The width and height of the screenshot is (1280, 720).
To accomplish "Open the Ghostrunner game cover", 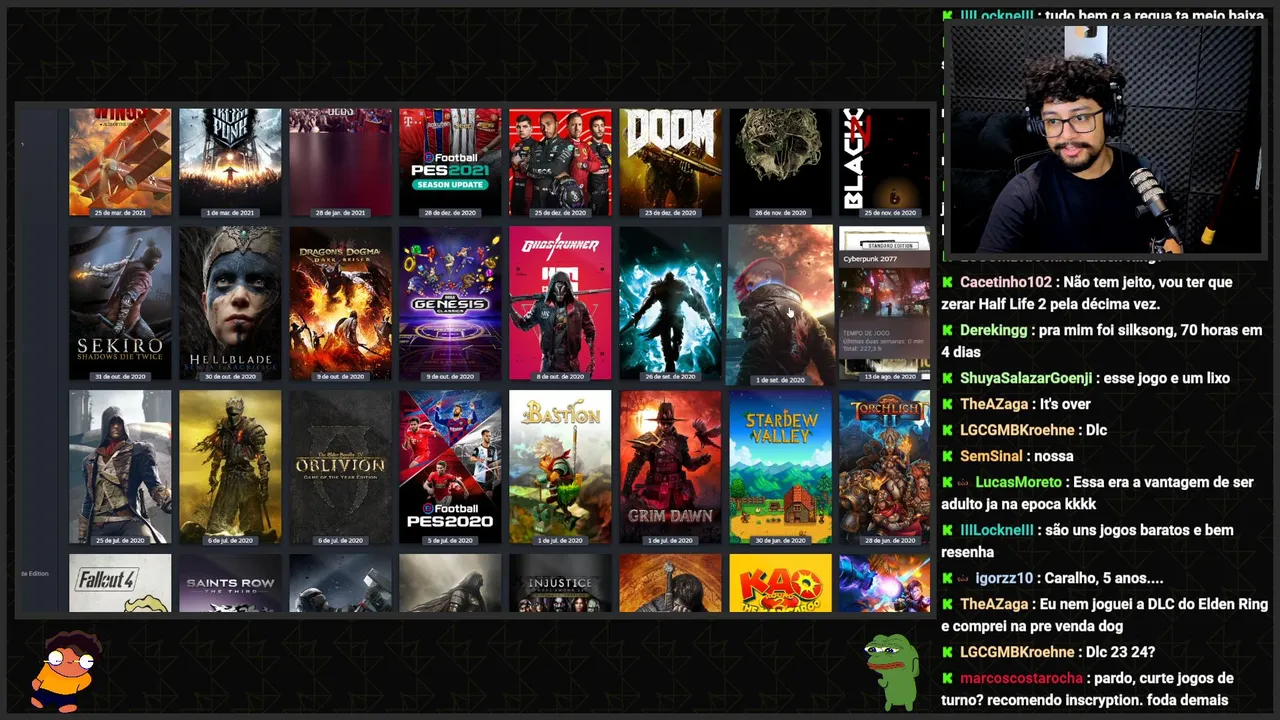I will point(560,303).
